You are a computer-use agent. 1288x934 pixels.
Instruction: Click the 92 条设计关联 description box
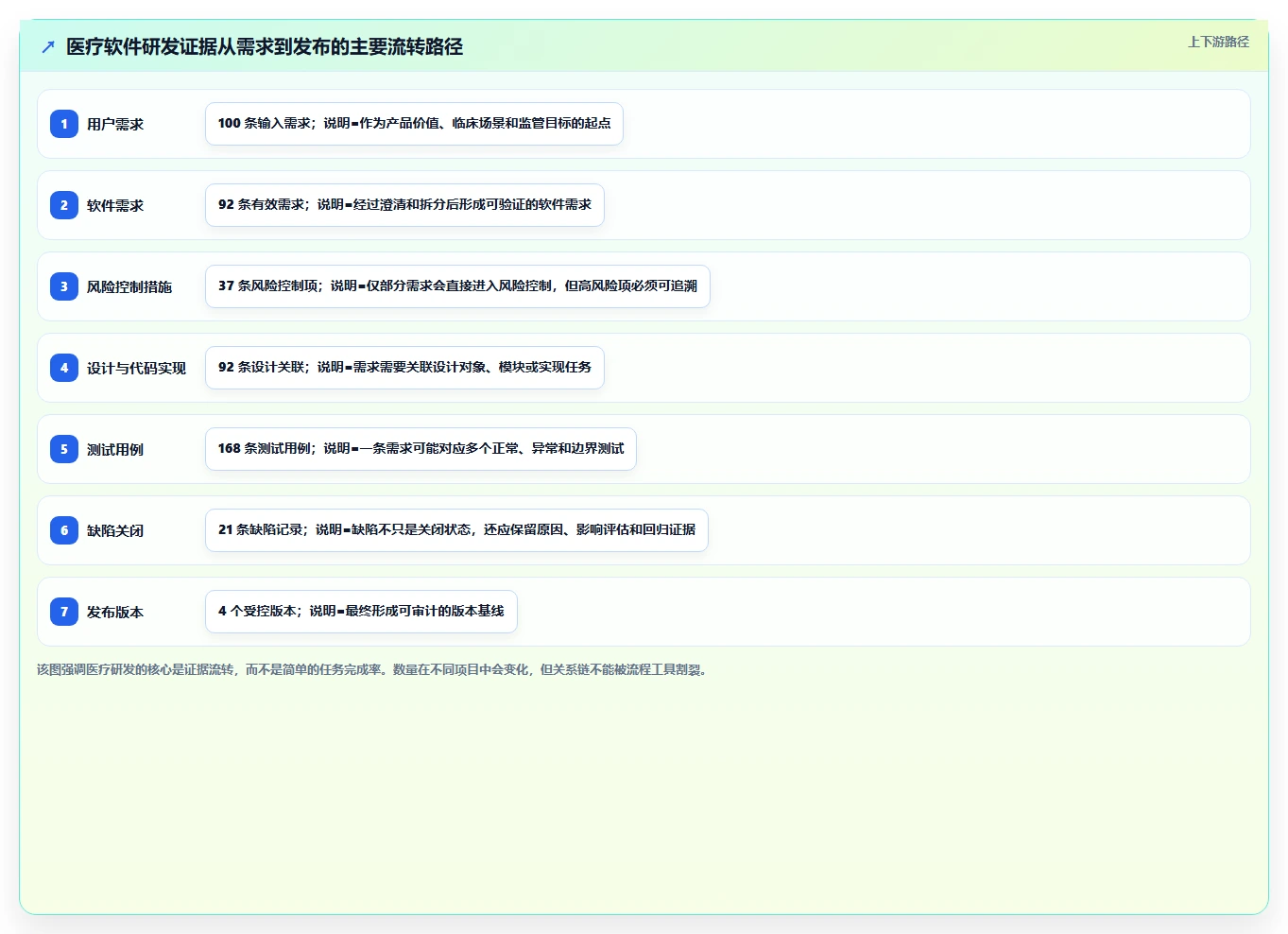point(404,368)
